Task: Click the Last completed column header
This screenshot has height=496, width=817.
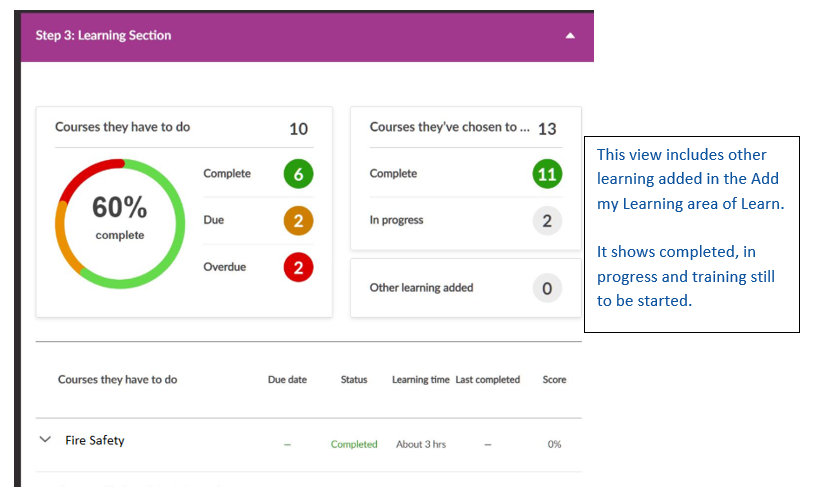Action: 487,380
